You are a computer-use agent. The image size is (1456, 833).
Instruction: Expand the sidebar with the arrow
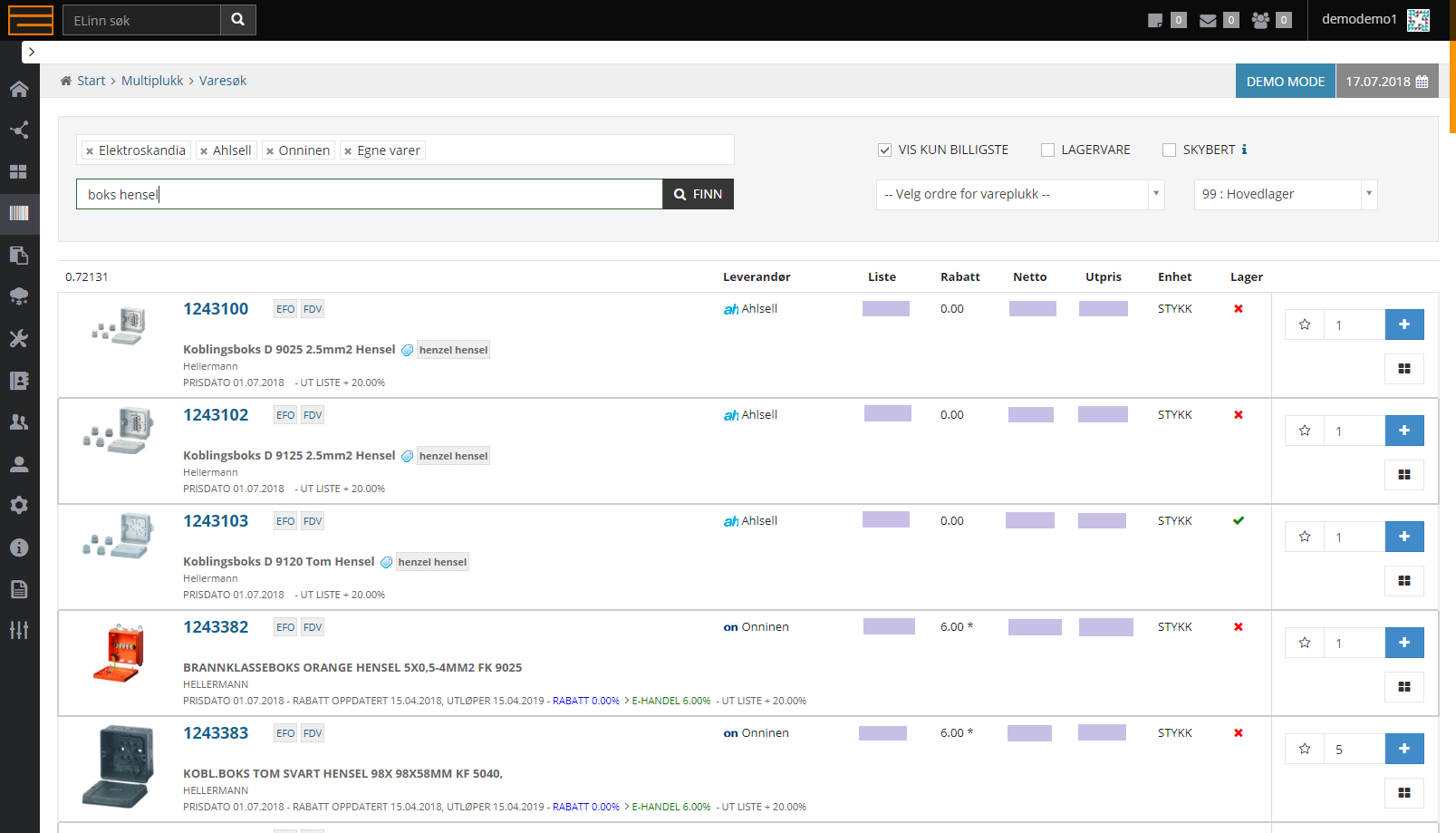(x=32, y=52)
